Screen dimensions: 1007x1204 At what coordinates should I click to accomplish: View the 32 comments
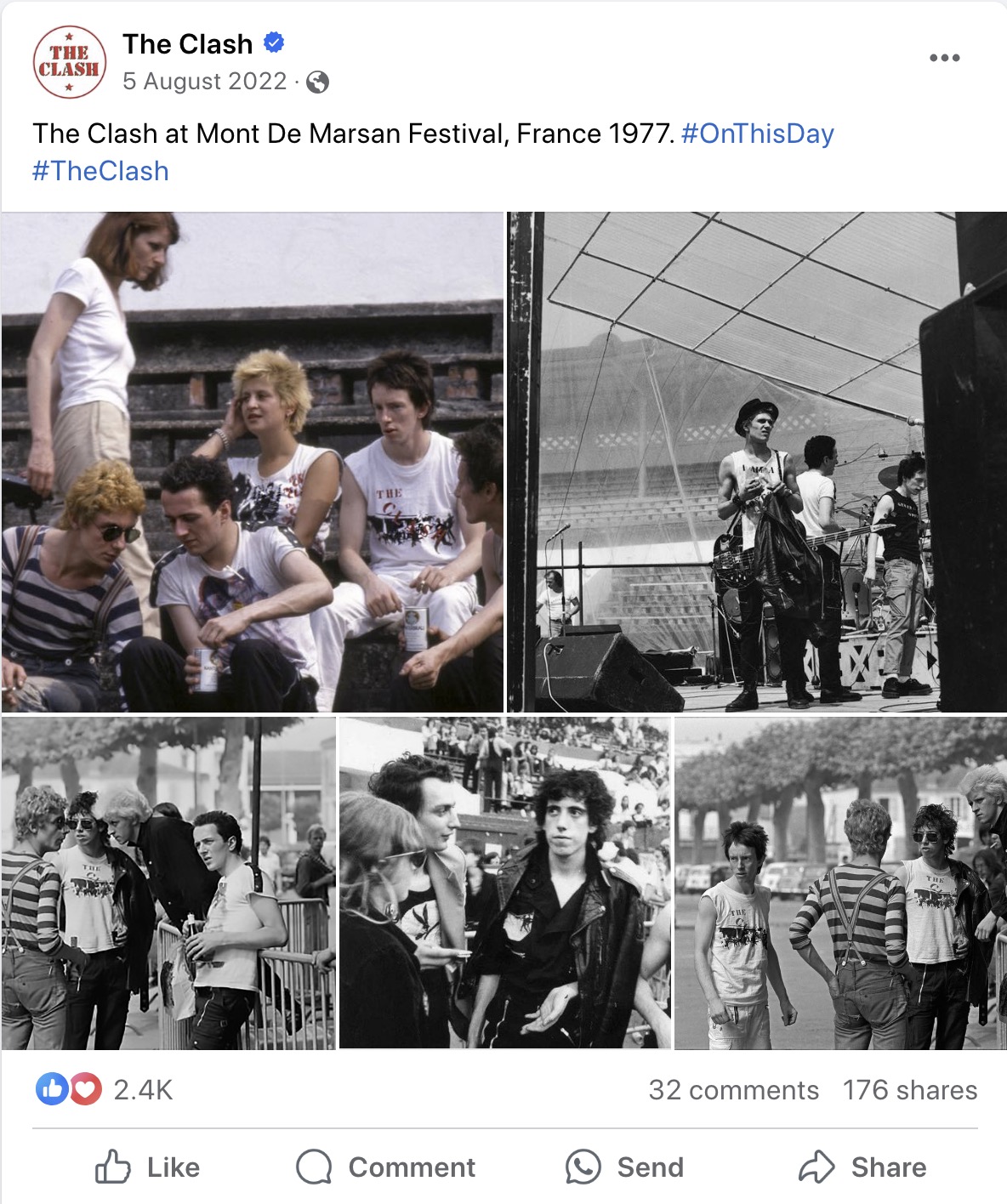tap(733, 1090)
